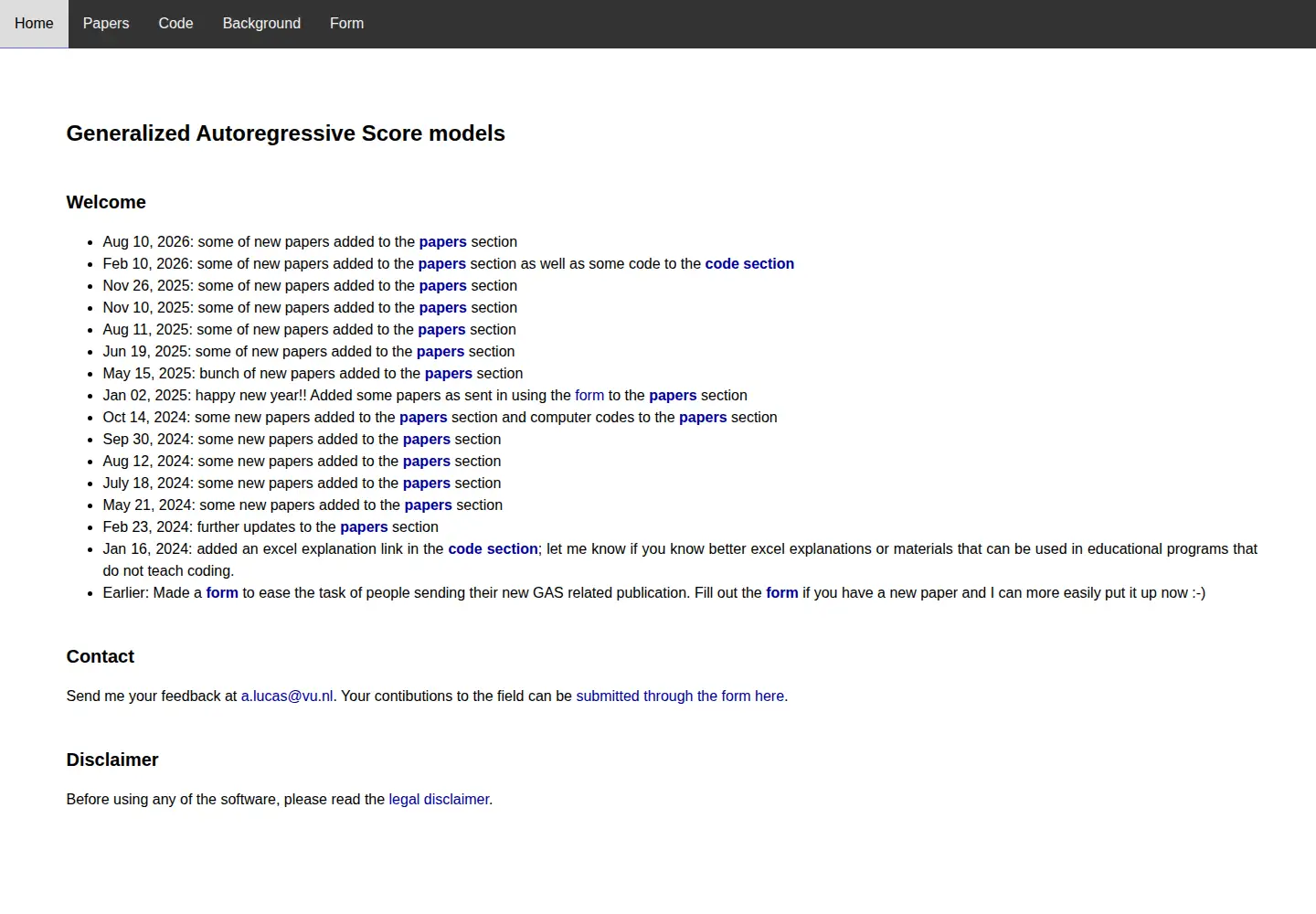
Task: Read the legal disclaimer link
Action: click(439, 800)
